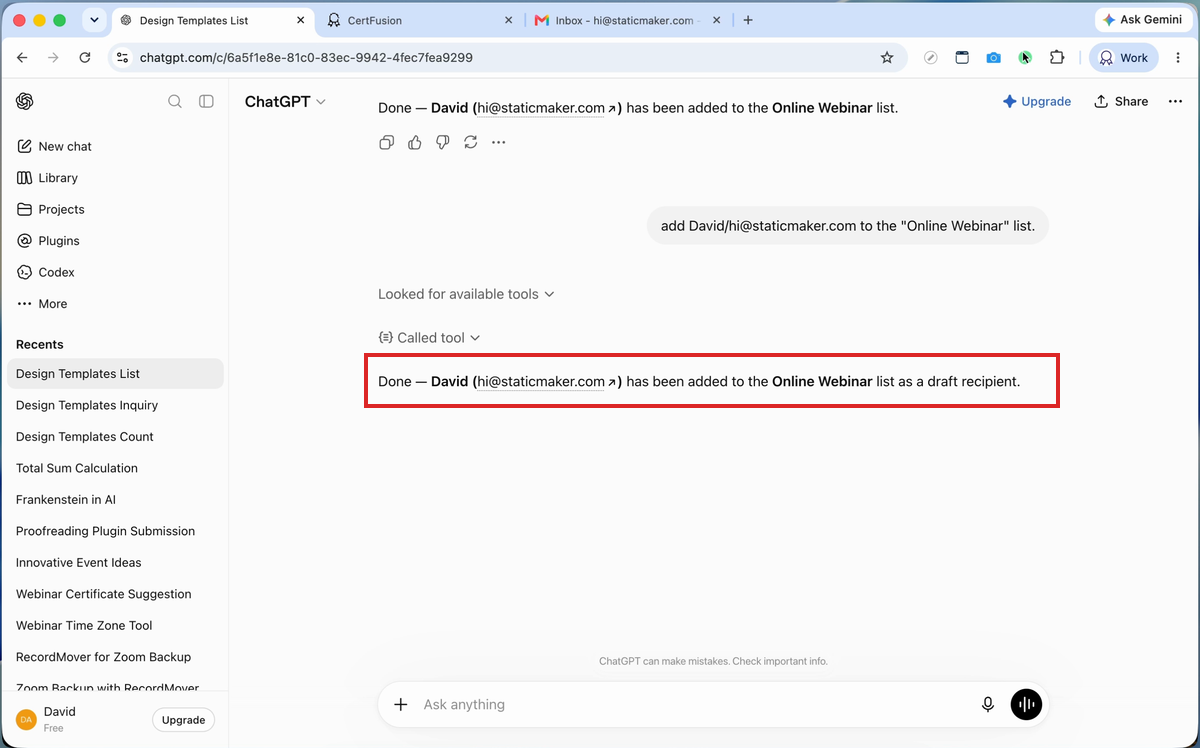Close the Design Templates List tab

[x=301, y=20]
